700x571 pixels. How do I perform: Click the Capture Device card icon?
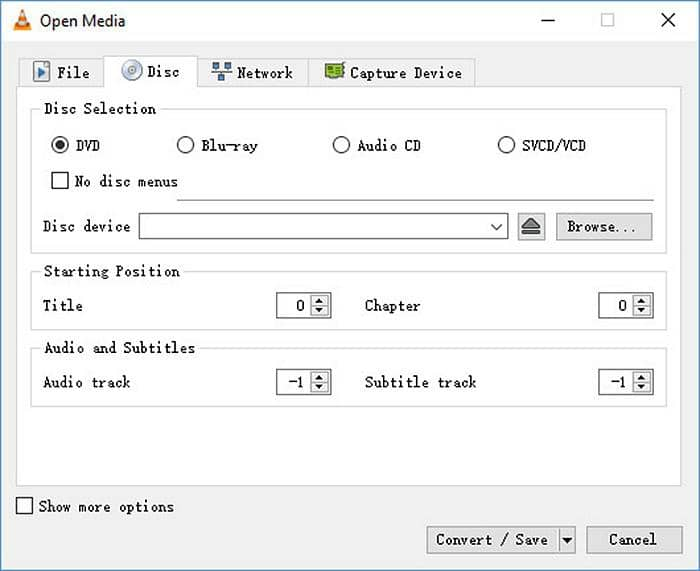click(334, 71)
